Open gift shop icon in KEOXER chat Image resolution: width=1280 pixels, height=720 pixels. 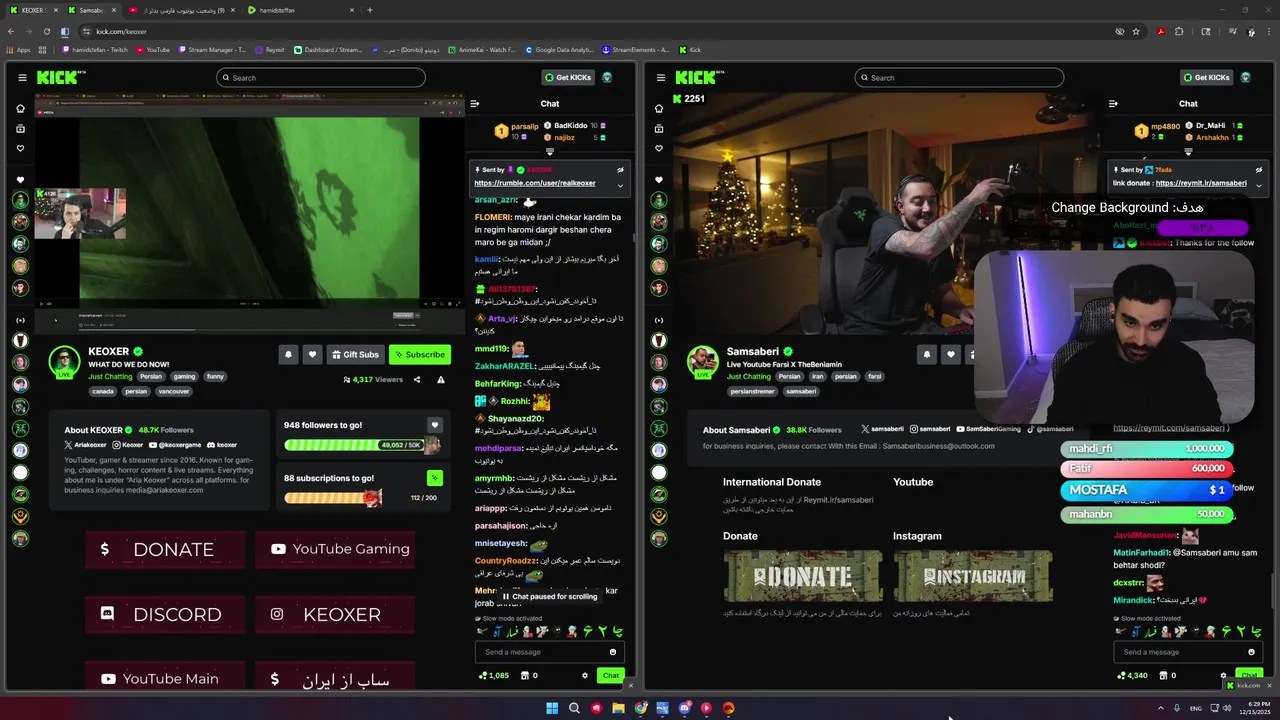click(524, 675)
